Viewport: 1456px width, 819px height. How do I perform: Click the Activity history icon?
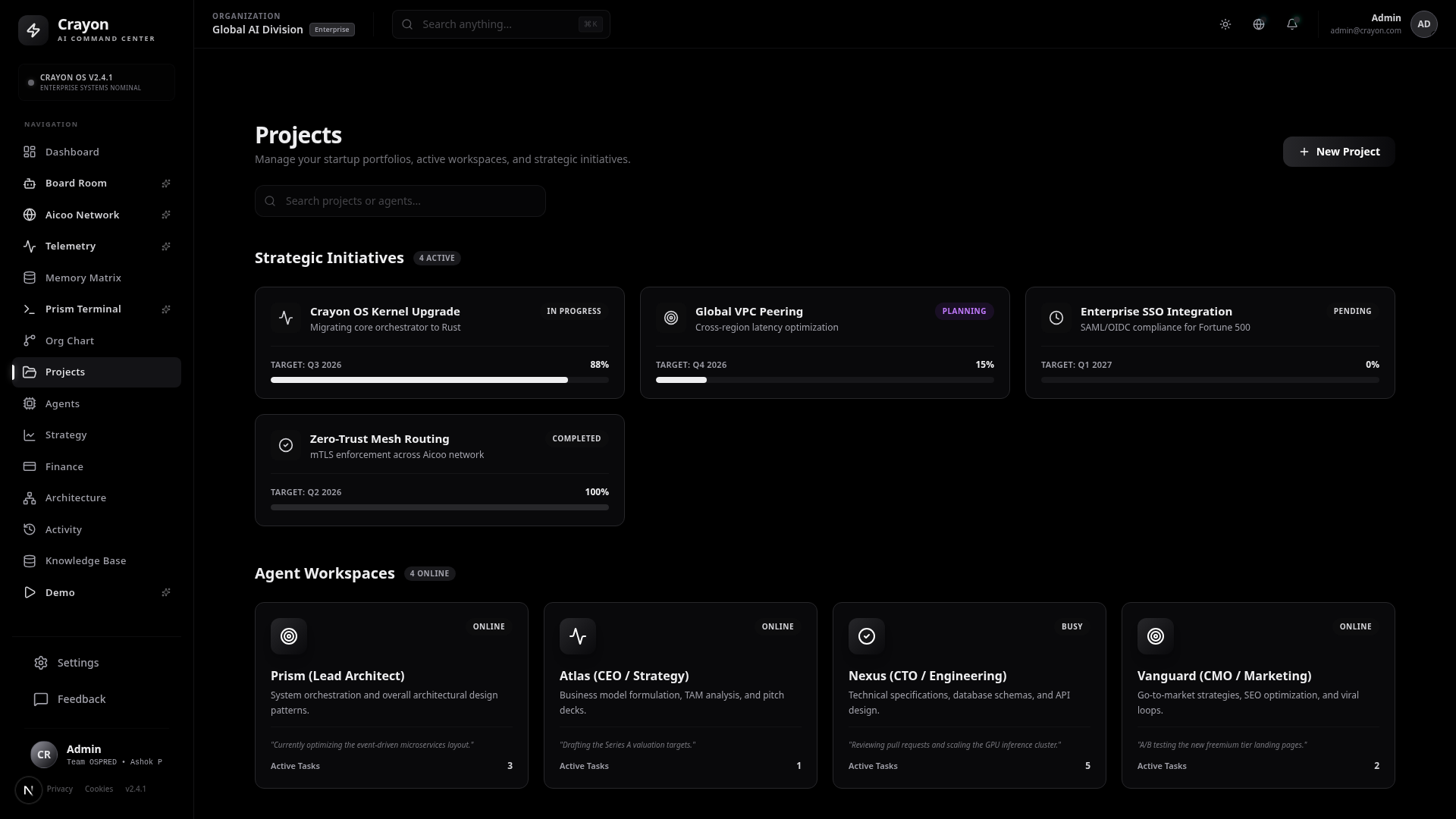(x=30, y=529)
